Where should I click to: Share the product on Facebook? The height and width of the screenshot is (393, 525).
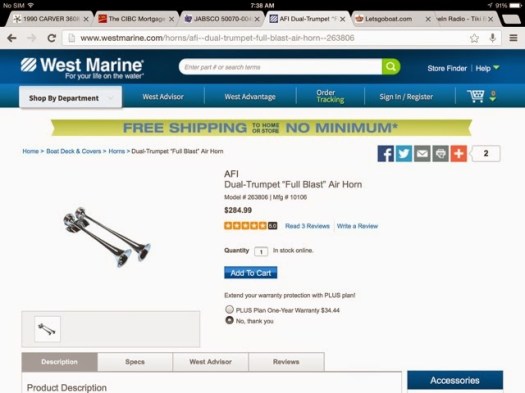click(386, 154)
